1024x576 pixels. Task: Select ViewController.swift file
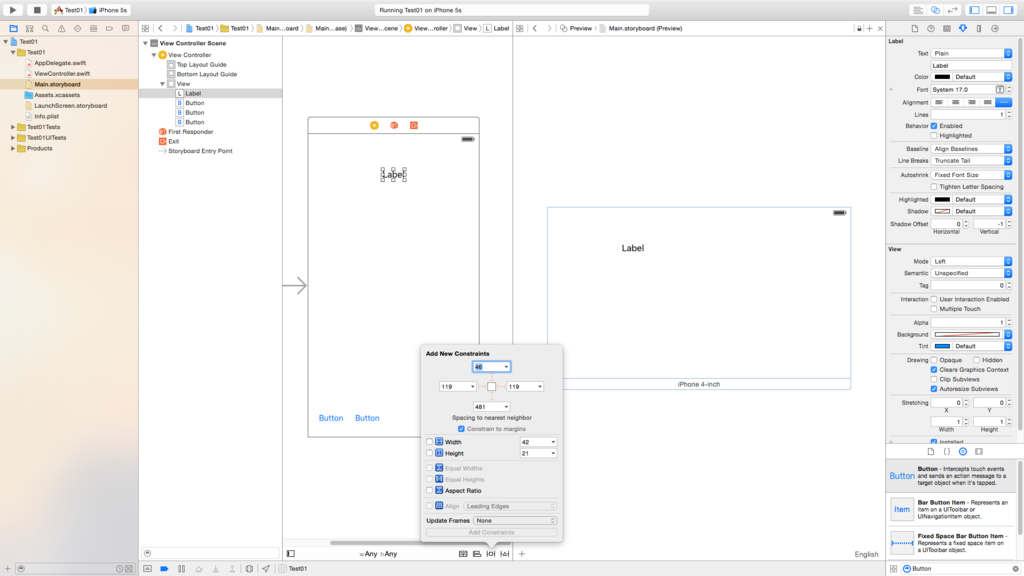coord(61,74)
